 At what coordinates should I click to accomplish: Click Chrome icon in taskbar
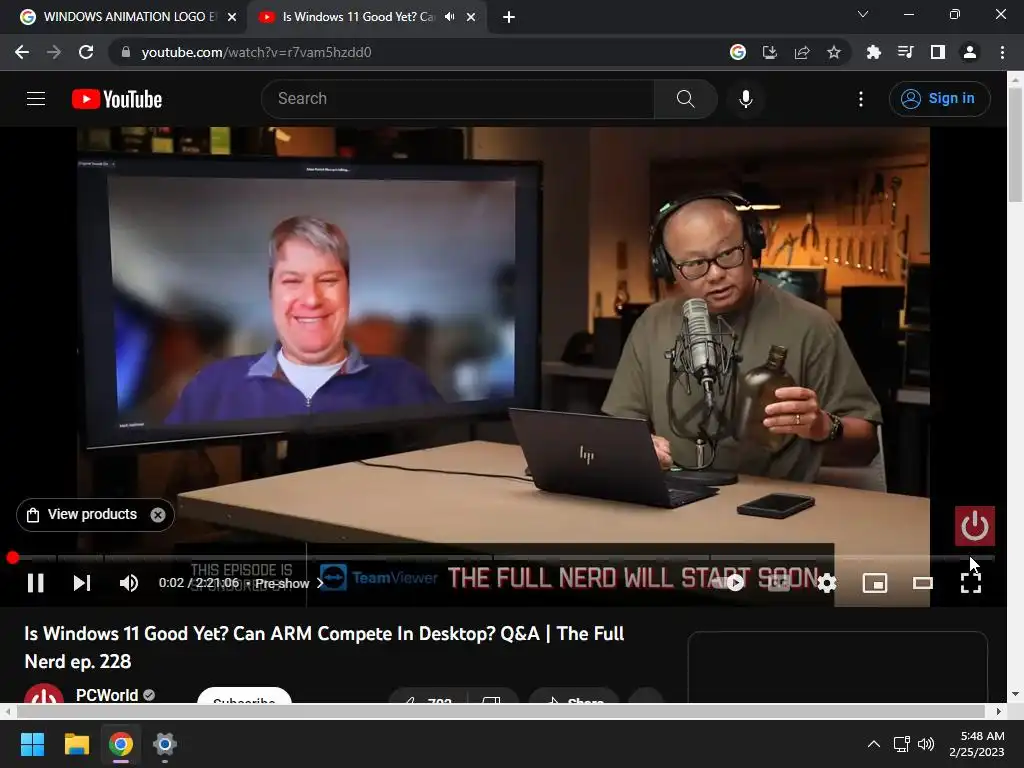[121, 744]
